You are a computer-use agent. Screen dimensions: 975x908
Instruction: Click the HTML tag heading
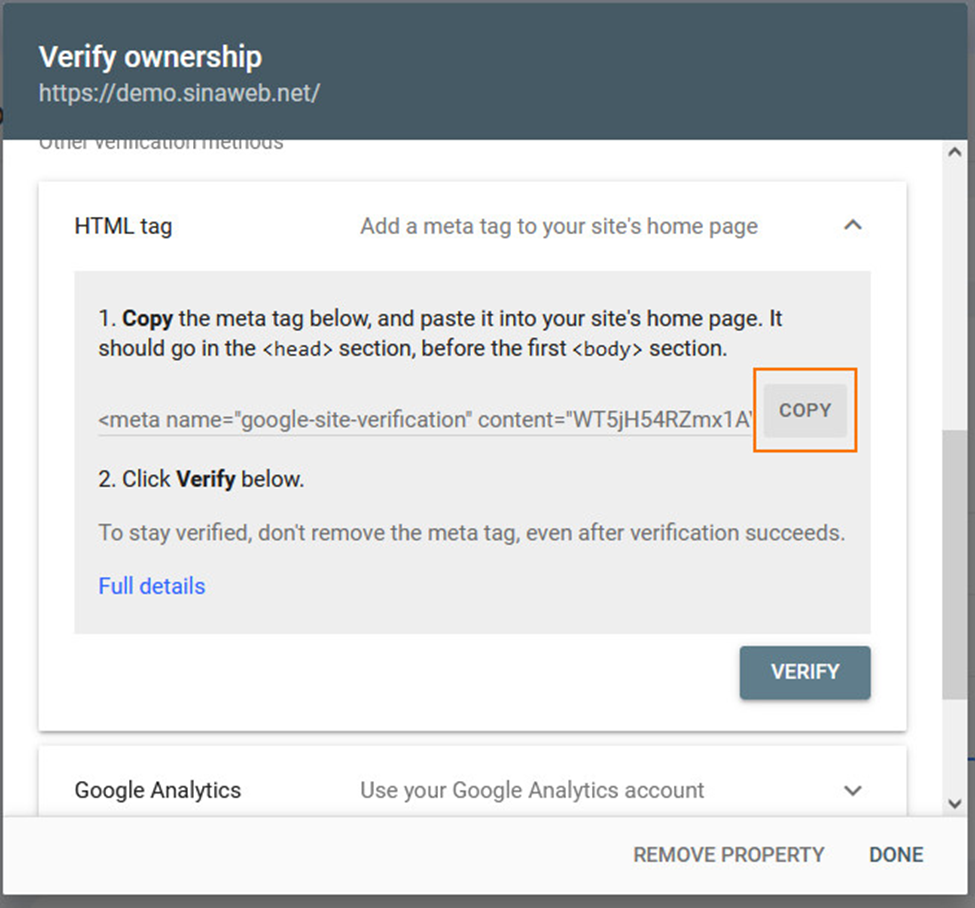click(x=123, y=227)
